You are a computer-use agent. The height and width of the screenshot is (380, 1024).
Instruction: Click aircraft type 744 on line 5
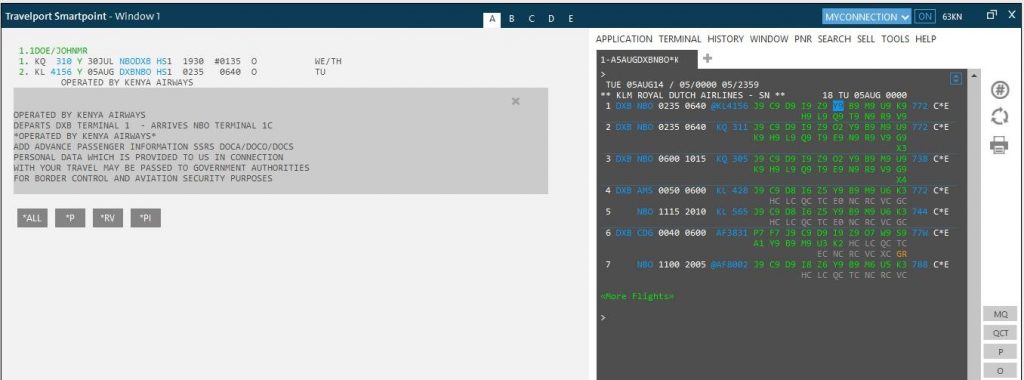click(920, 212)
